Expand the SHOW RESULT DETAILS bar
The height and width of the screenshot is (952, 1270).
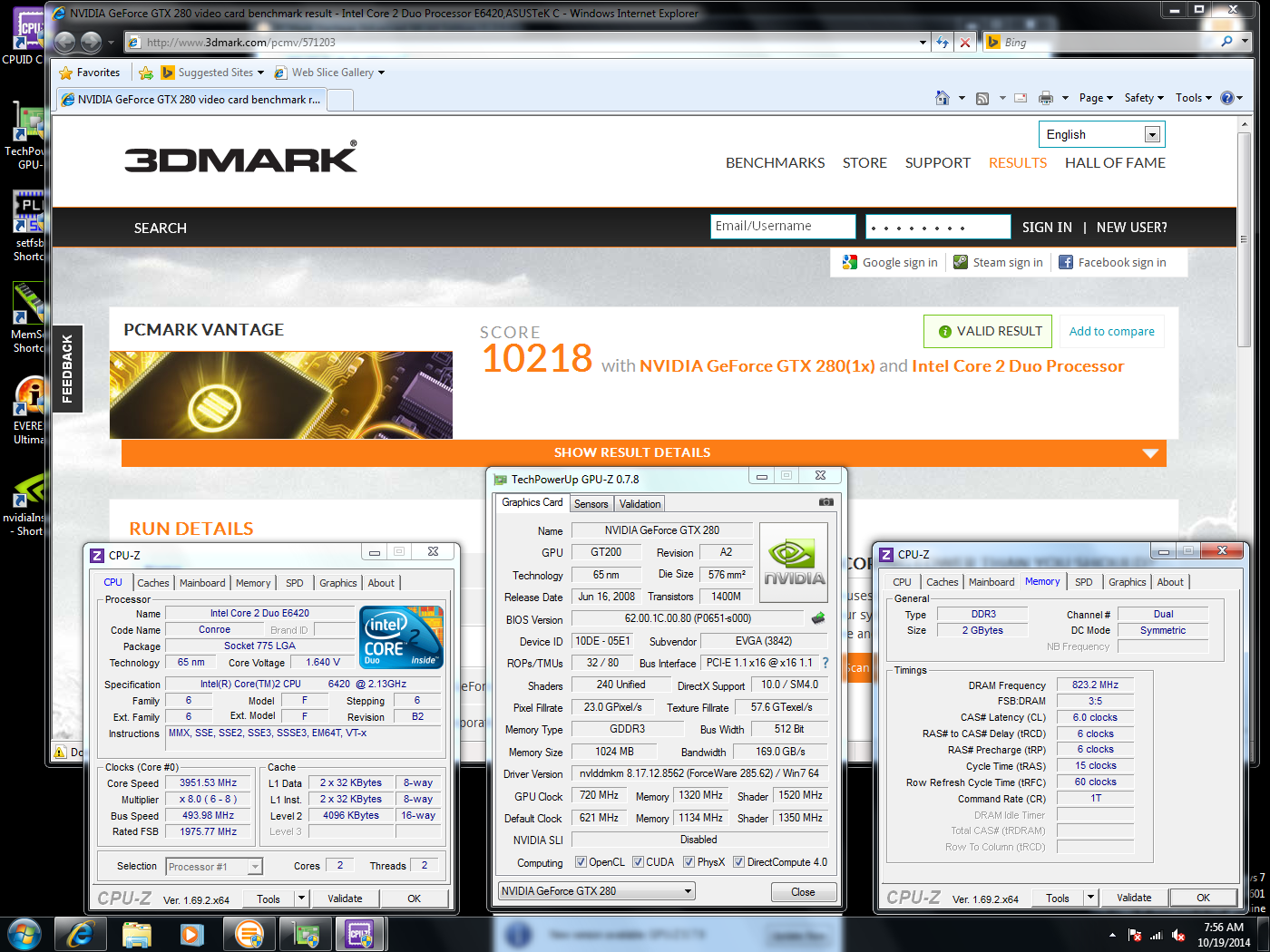pyautogui.click(x=643, y=452)
